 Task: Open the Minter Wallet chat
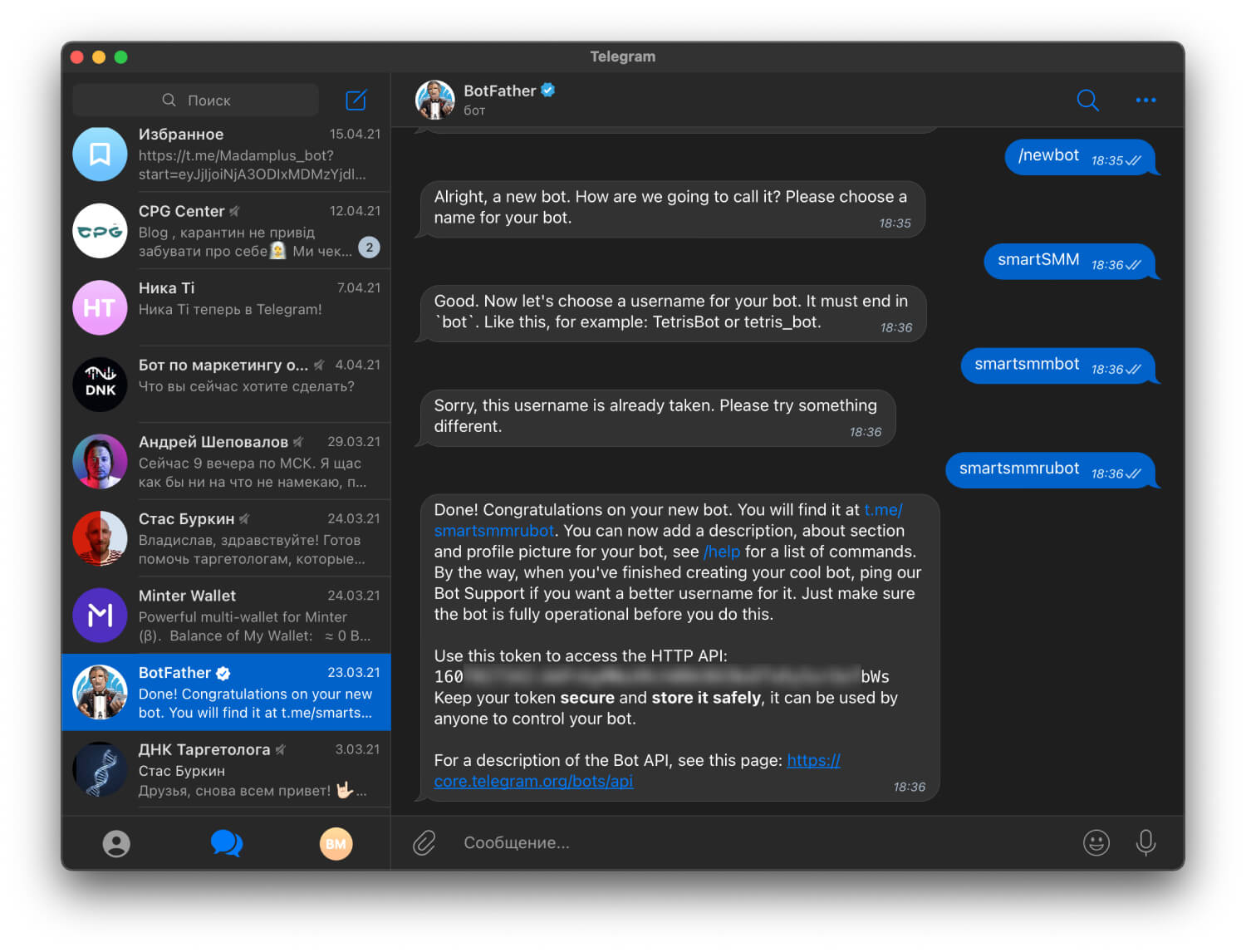coord(226,615)
